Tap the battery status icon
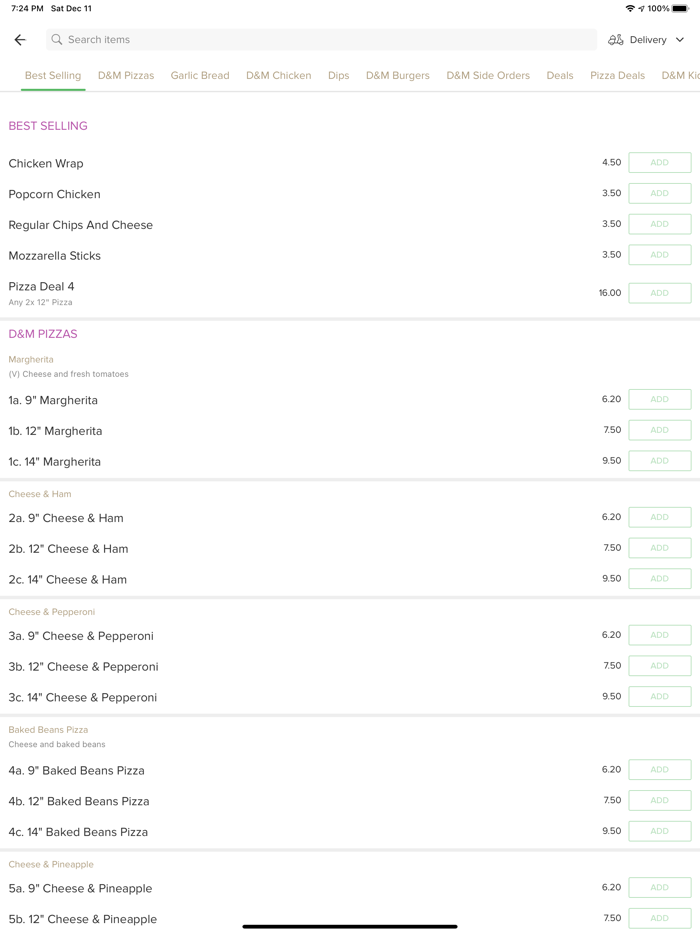The height and width of the screenshot is (934, 700). [x=681, y=8]
